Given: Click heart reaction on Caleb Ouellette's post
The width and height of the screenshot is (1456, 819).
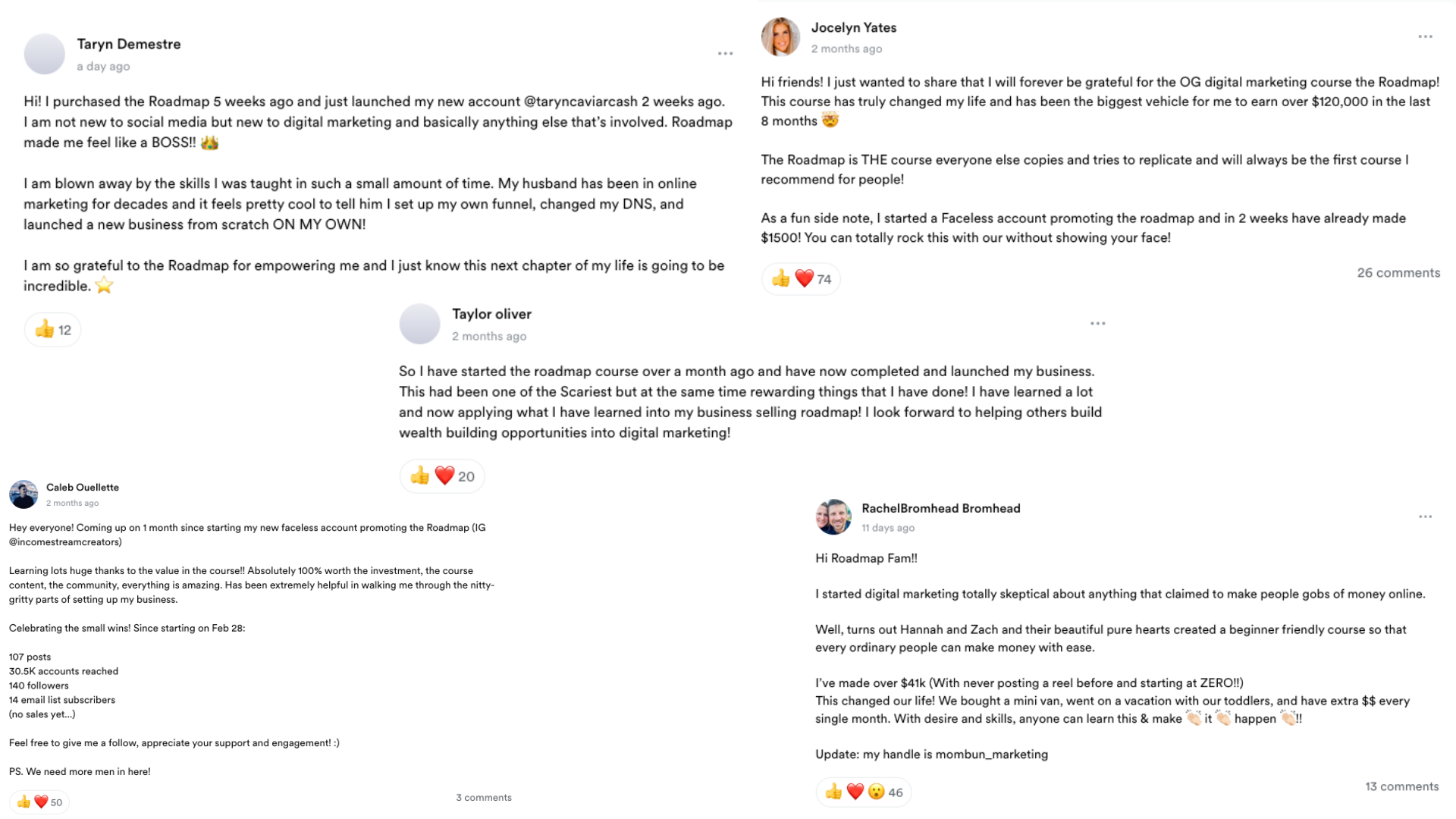Looking at the screenshot, I should 41,802.
